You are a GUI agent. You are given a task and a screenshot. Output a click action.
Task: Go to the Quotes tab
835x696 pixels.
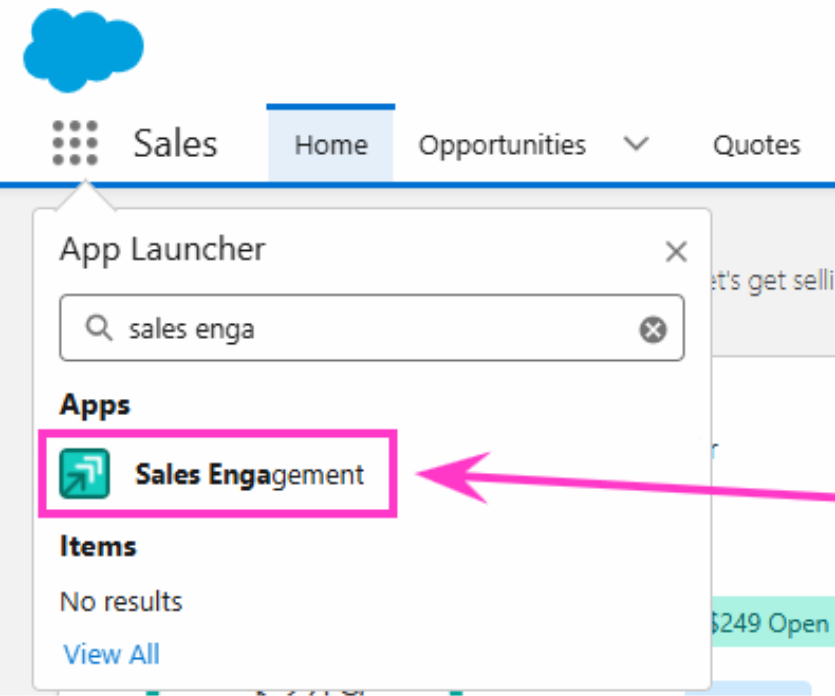click(757, 145)
